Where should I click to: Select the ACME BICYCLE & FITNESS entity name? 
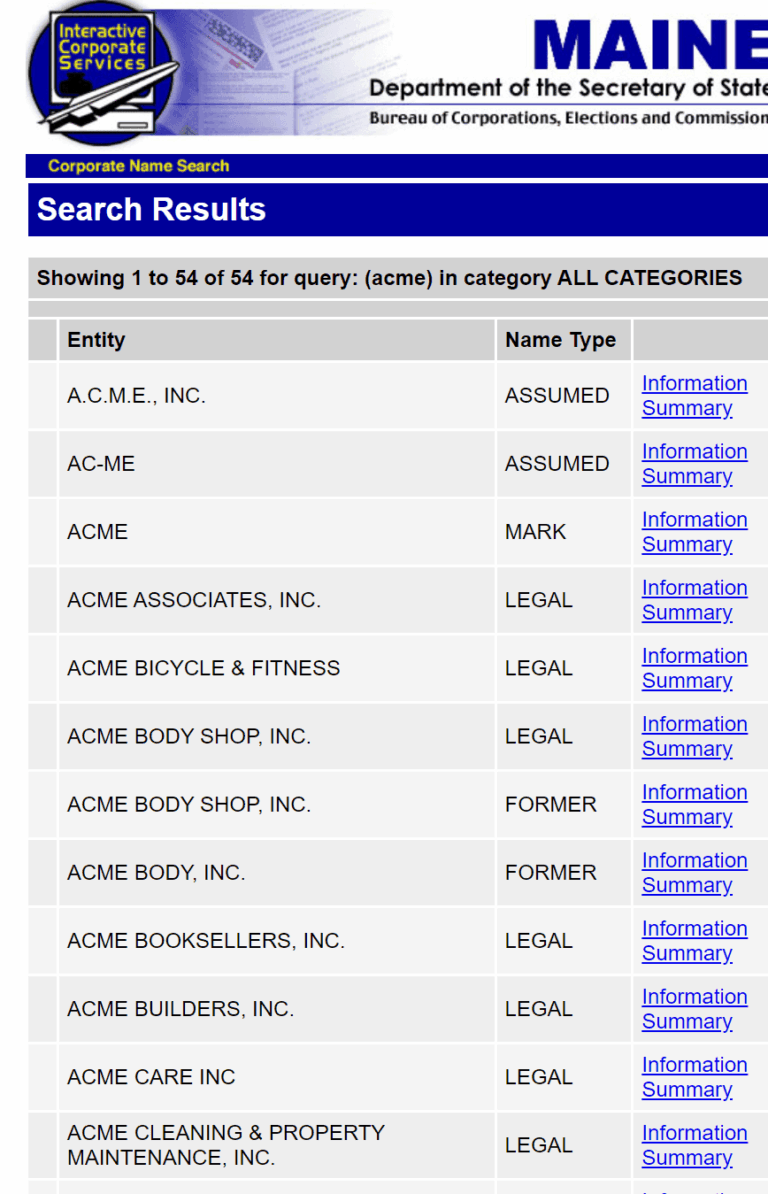[203, 668]
